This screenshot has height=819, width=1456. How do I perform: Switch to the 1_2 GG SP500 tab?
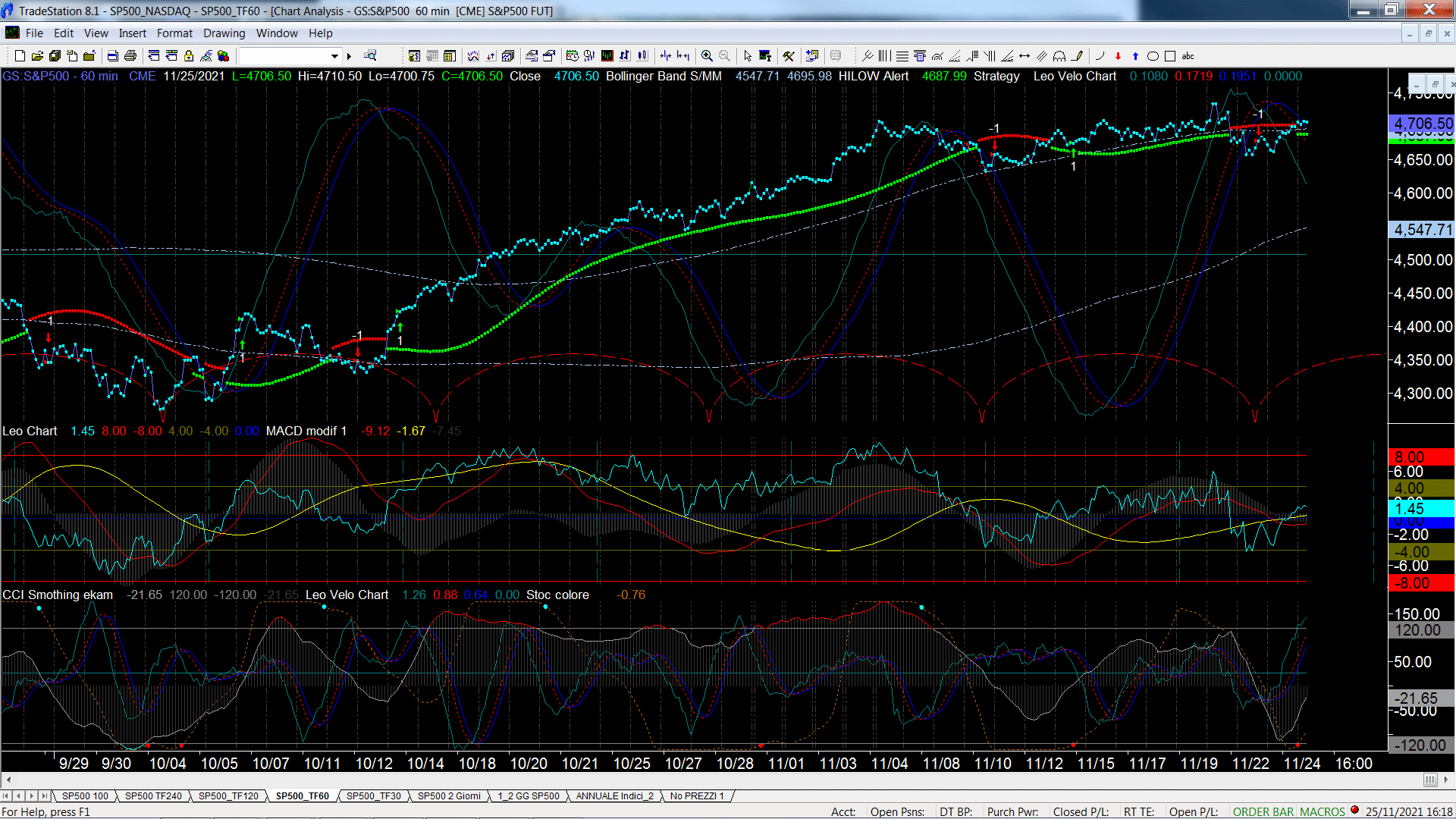point(529,796)
